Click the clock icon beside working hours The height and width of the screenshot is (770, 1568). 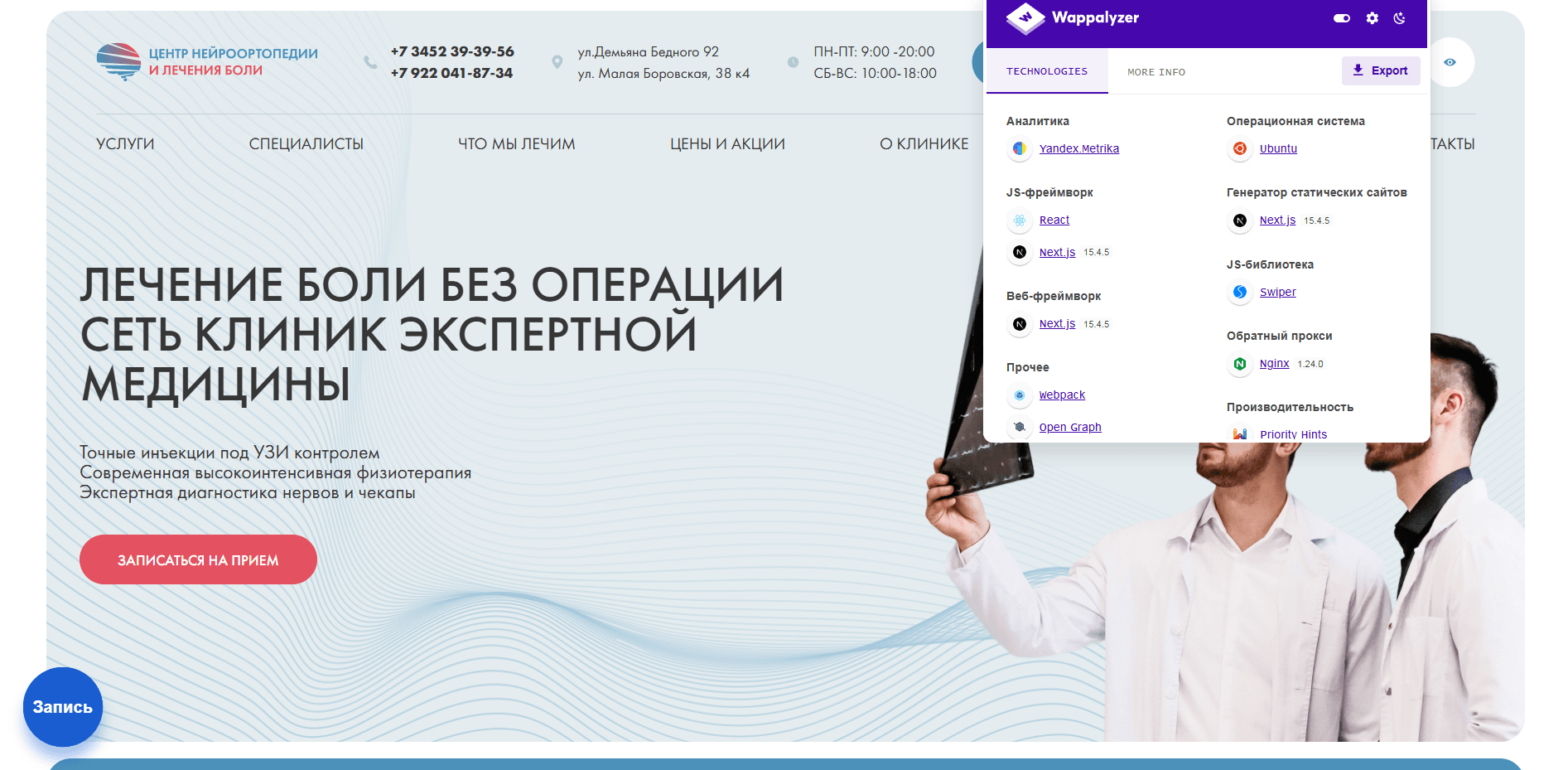pyautogui.click(x=793, y=62)
